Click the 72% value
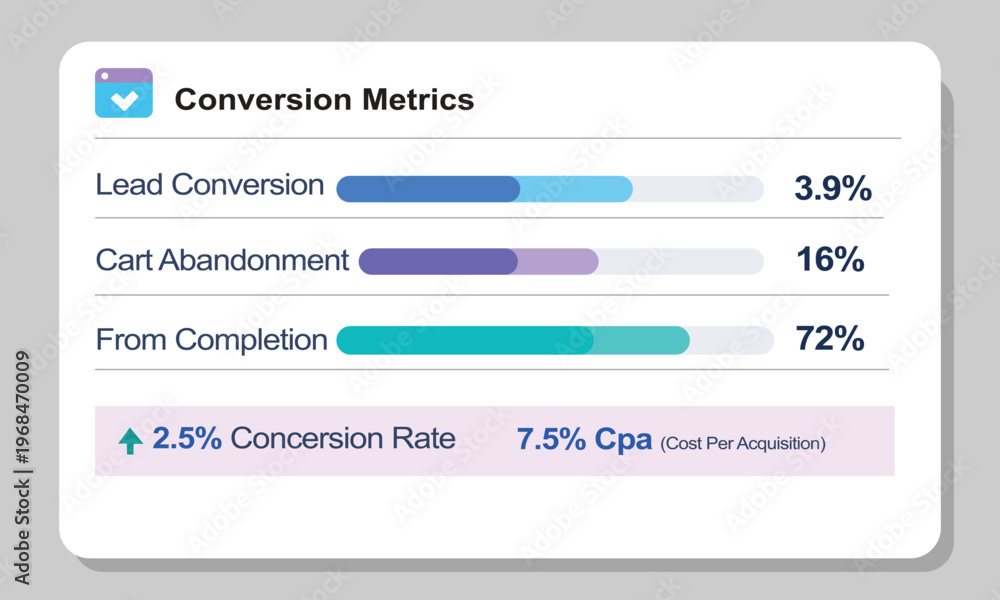This screenshot has height=600, width=1000. (x=830, y=339)
